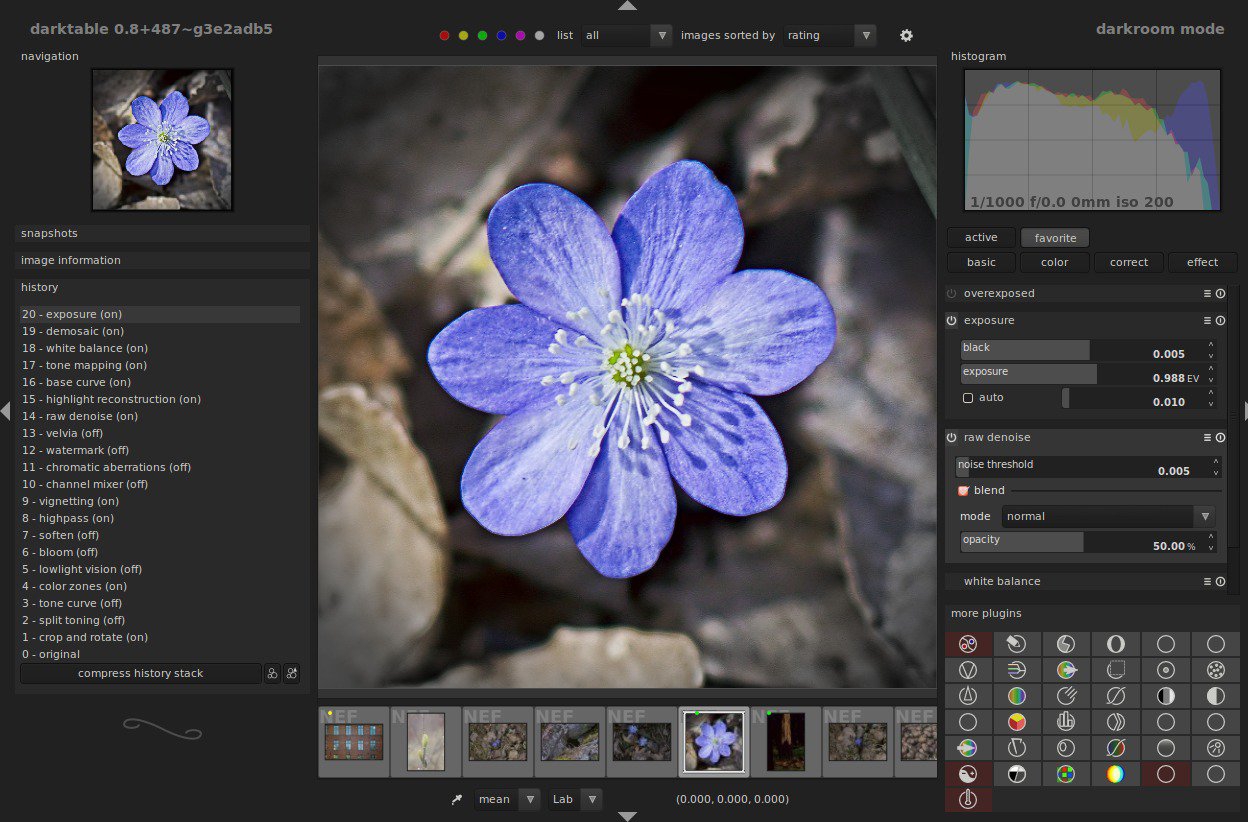
Task: Click the yin-yang style plugin icon
Action: tap(968, 774)
